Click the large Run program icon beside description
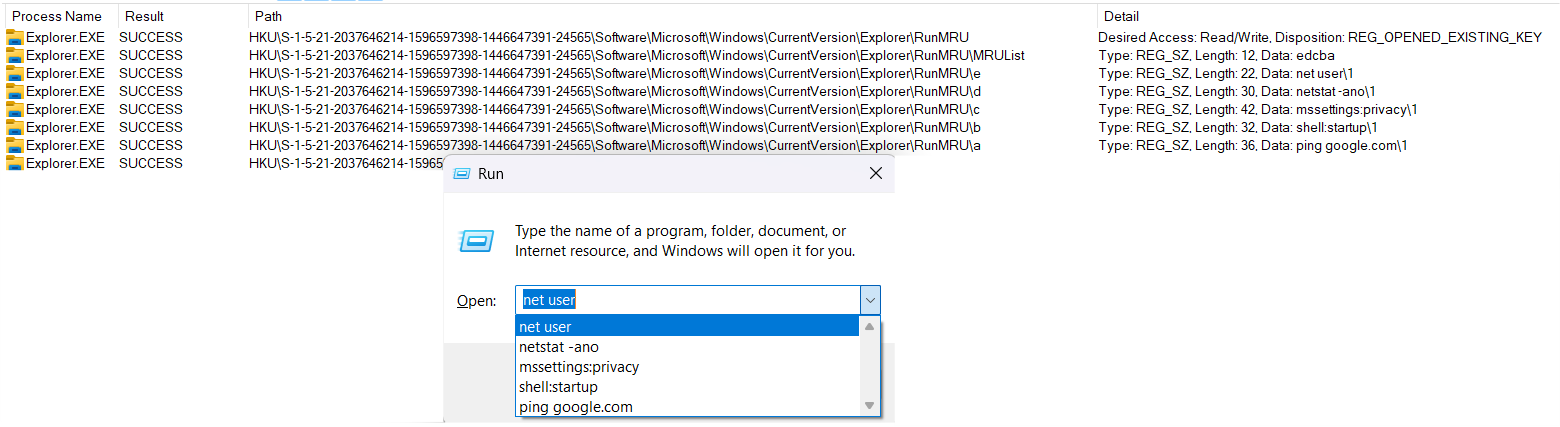 [475, 241]
